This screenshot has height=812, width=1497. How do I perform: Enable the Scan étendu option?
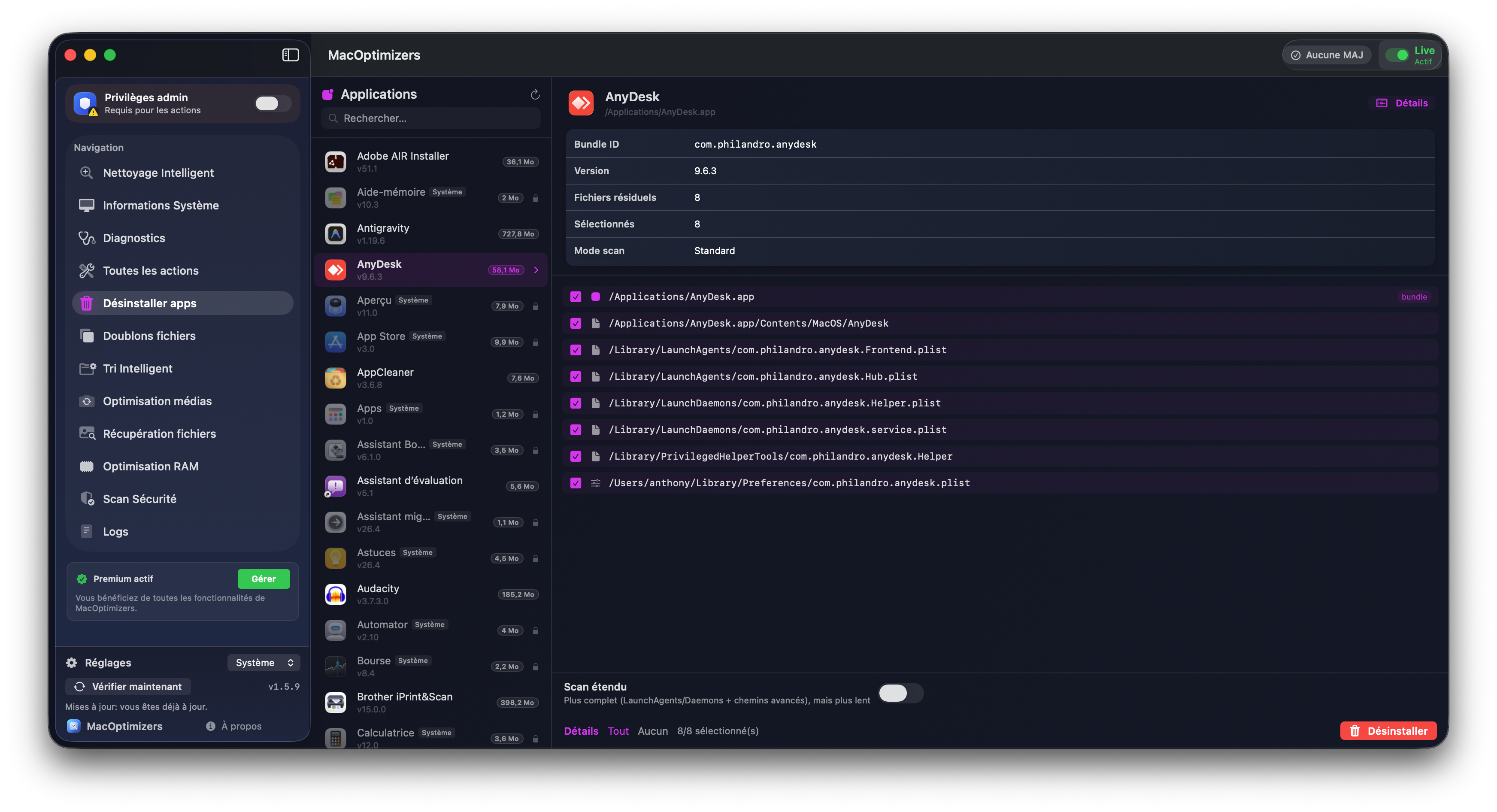901,693
